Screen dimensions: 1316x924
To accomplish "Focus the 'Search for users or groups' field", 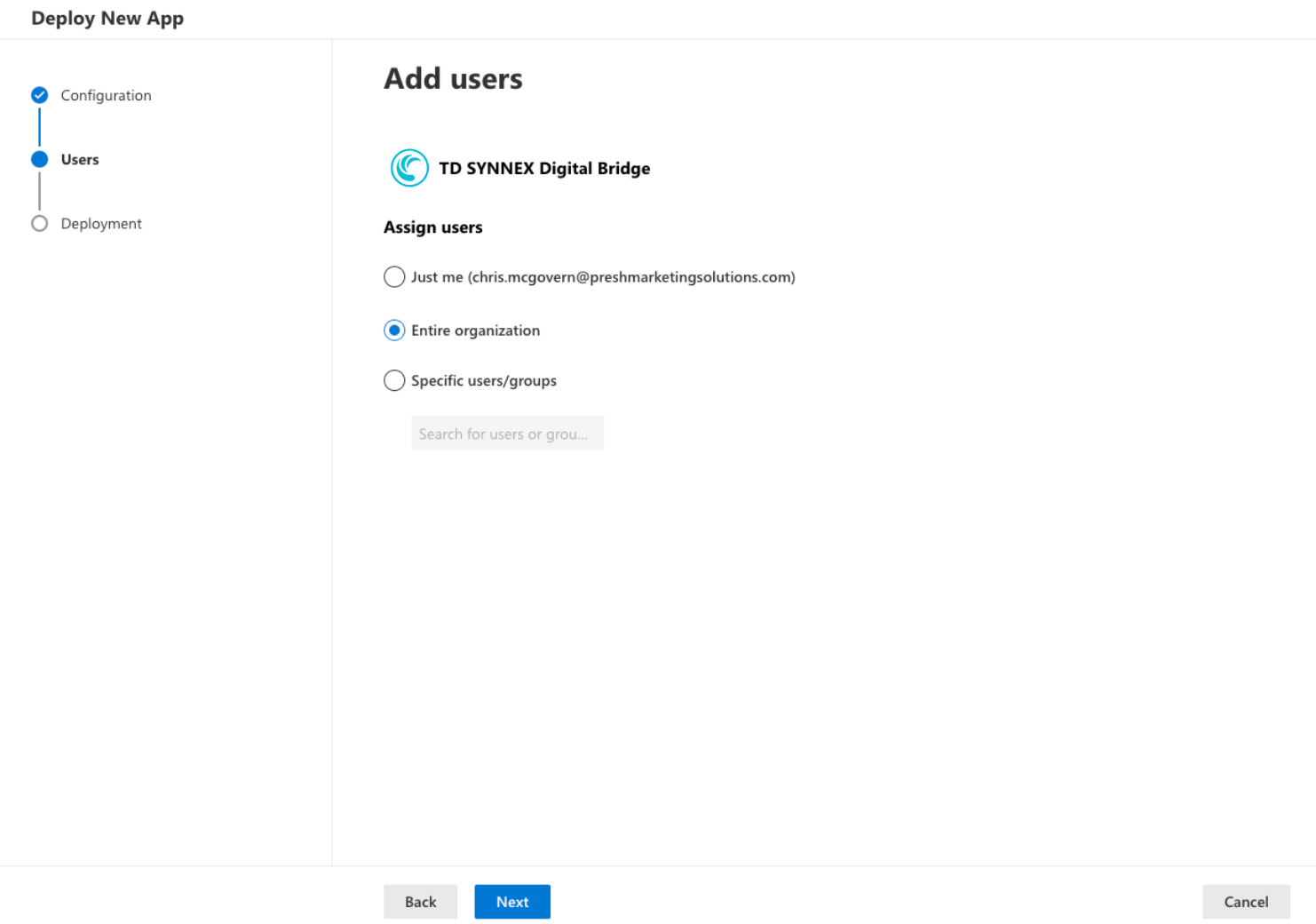I will pyautogui.click(x=507, y=434).
